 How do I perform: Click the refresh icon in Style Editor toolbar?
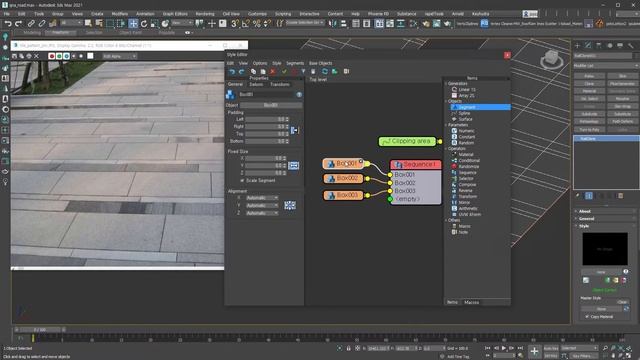pyautogui.click(x=324, y=71)
